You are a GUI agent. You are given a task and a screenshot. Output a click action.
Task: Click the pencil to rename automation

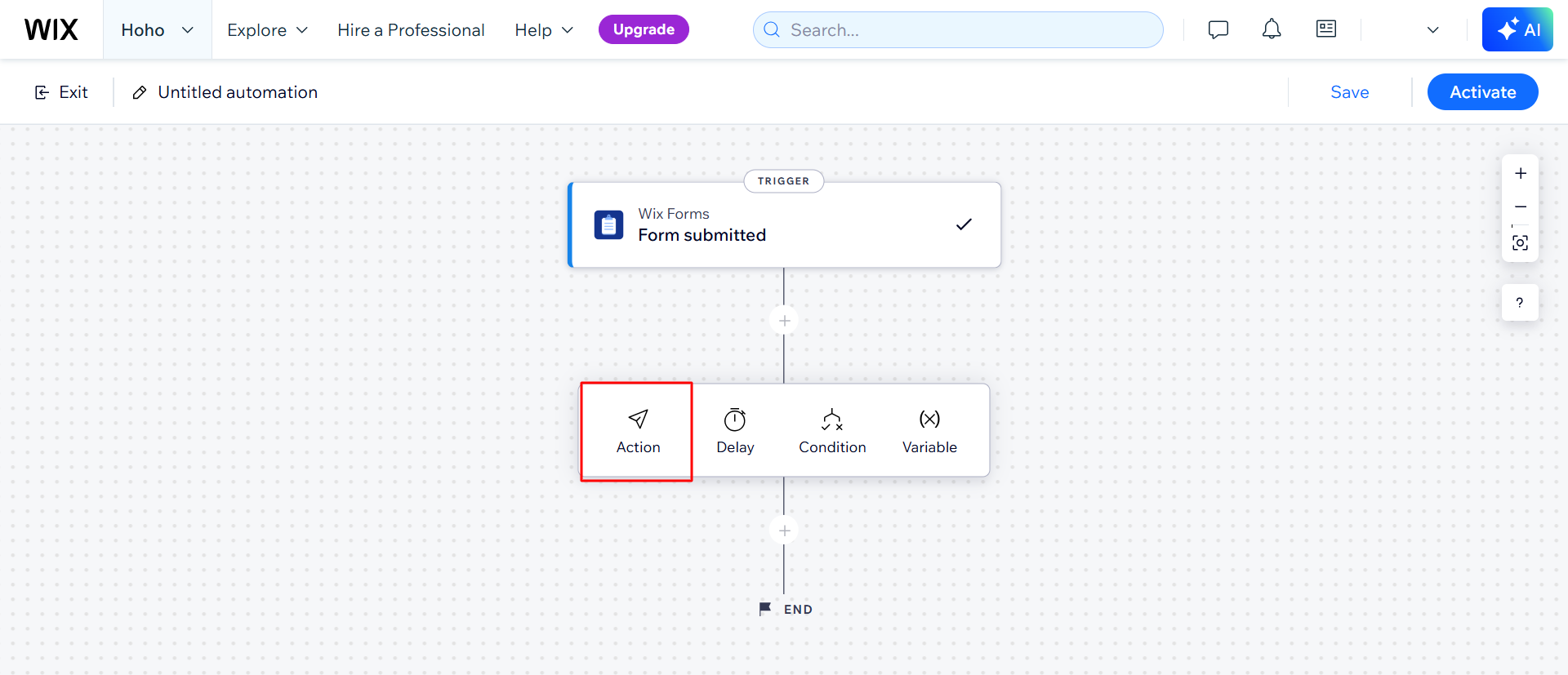[x=140, y=92]
